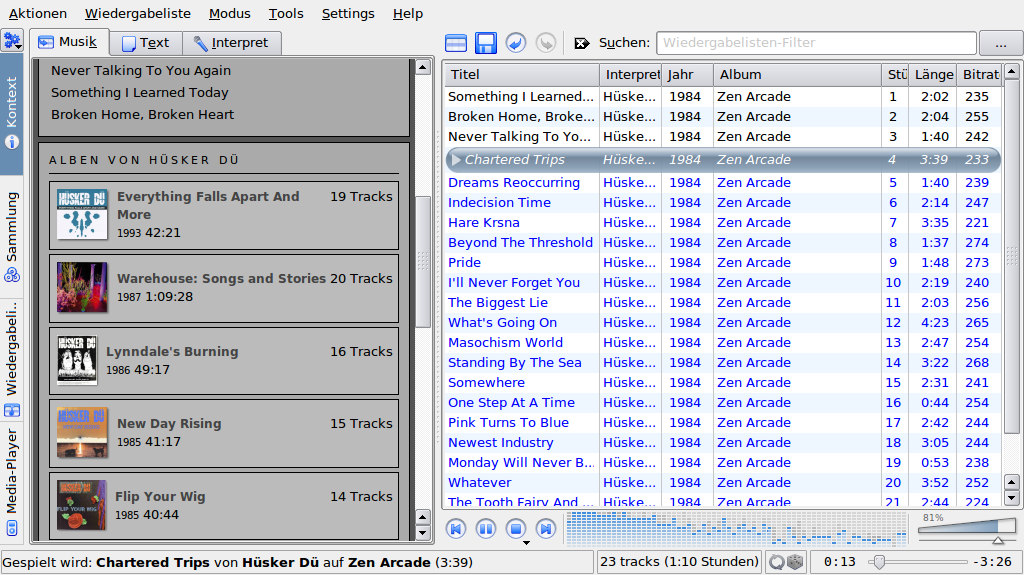Expand the Lyndale's Burning album entry

[224, 361]
